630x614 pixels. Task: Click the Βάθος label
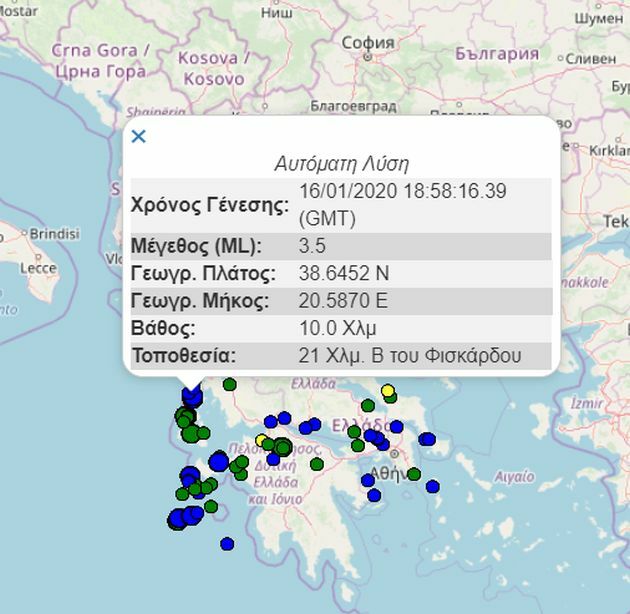(x=163, y=328)
